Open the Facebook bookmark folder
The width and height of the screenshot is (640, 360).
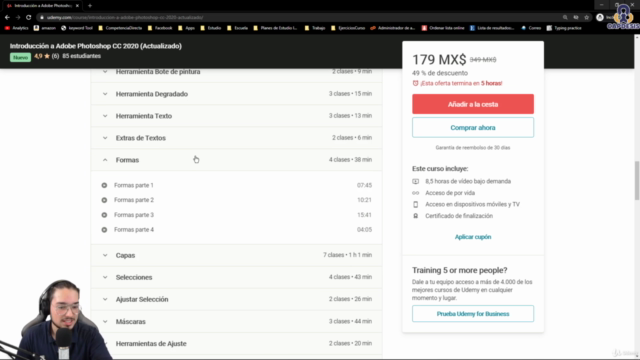[160, 28]
